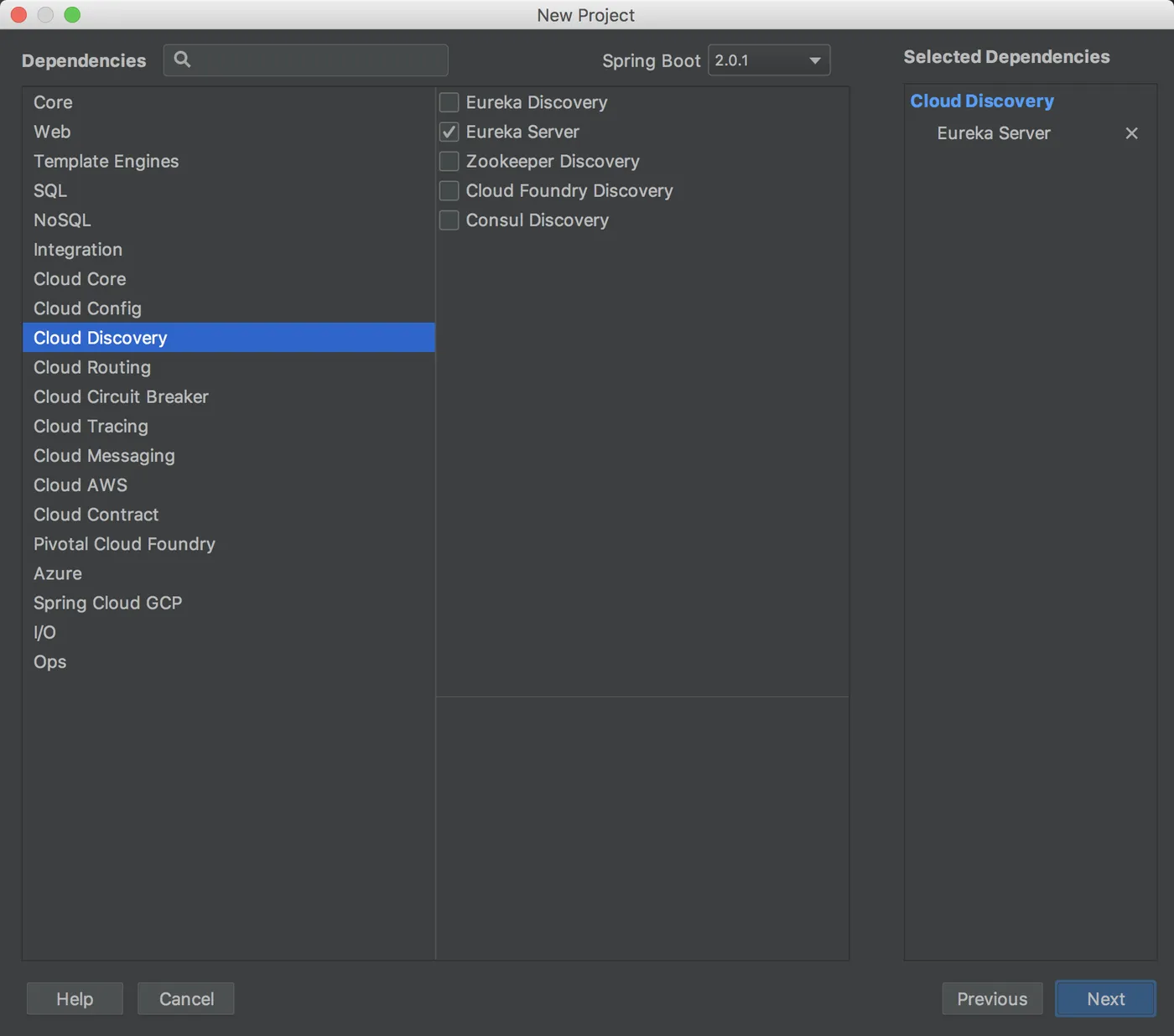Choose the Web dependency category
The image size is (1174, 1036).
pyautogui.click(x=52, y=132)
